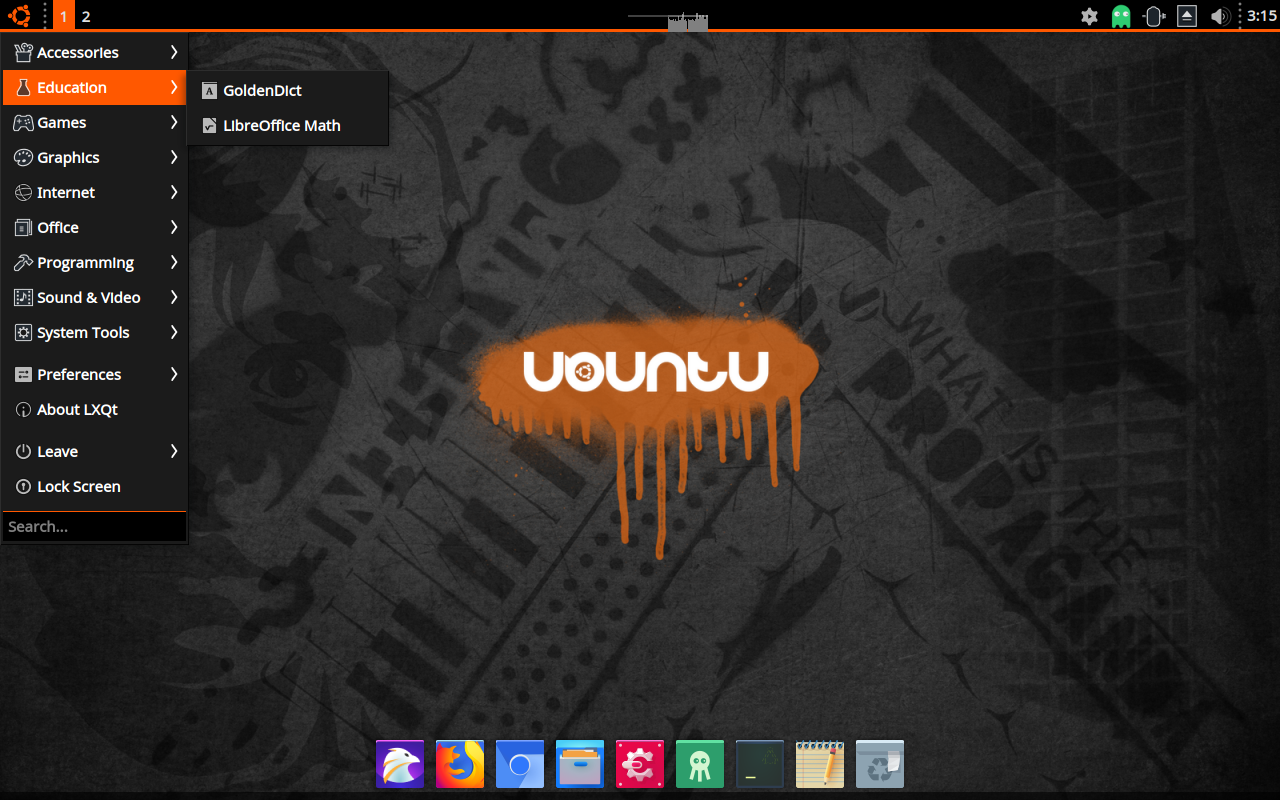
Task: Open the red gear dock icon
Action: point(640,764)
